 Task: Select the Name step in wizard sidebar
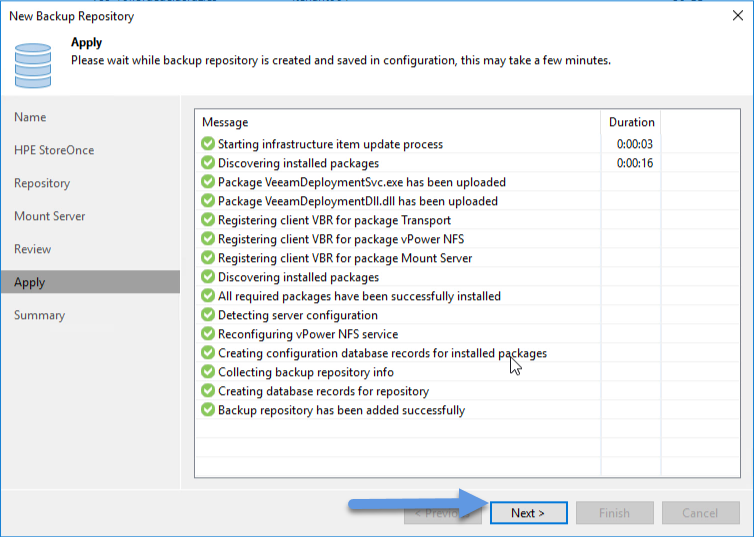[x=30, y=117]
